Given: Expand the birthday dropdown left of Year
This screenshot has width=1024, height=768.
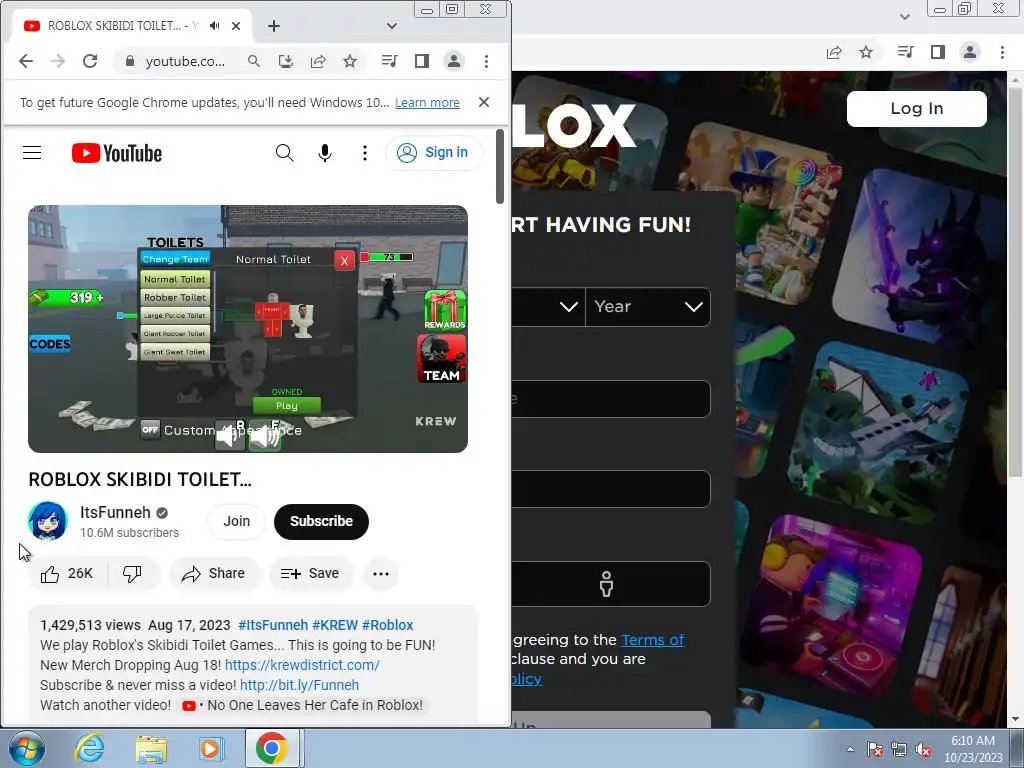Looking at the screenshot, I should click(547, 306).
